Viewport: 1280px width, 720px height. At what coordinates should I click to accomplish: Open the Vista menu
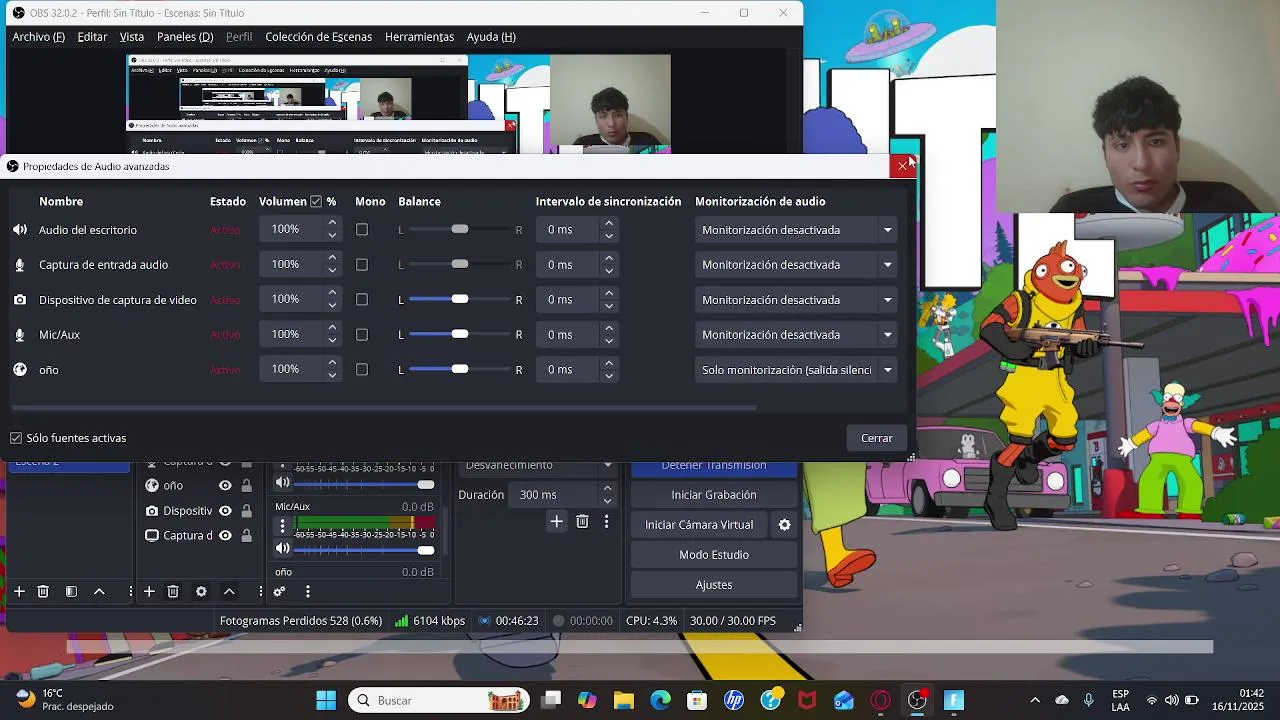[132, 37]
